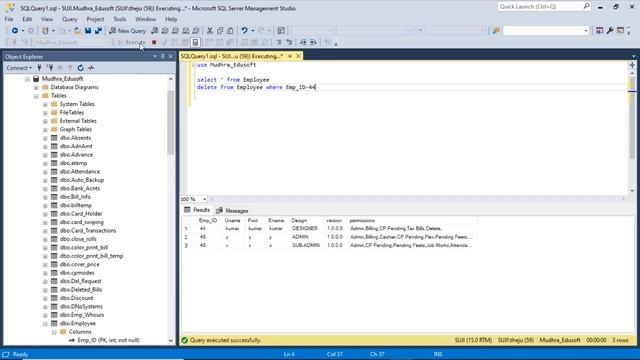Open the Project menu

pyautogui.click(x=95, y=19)
